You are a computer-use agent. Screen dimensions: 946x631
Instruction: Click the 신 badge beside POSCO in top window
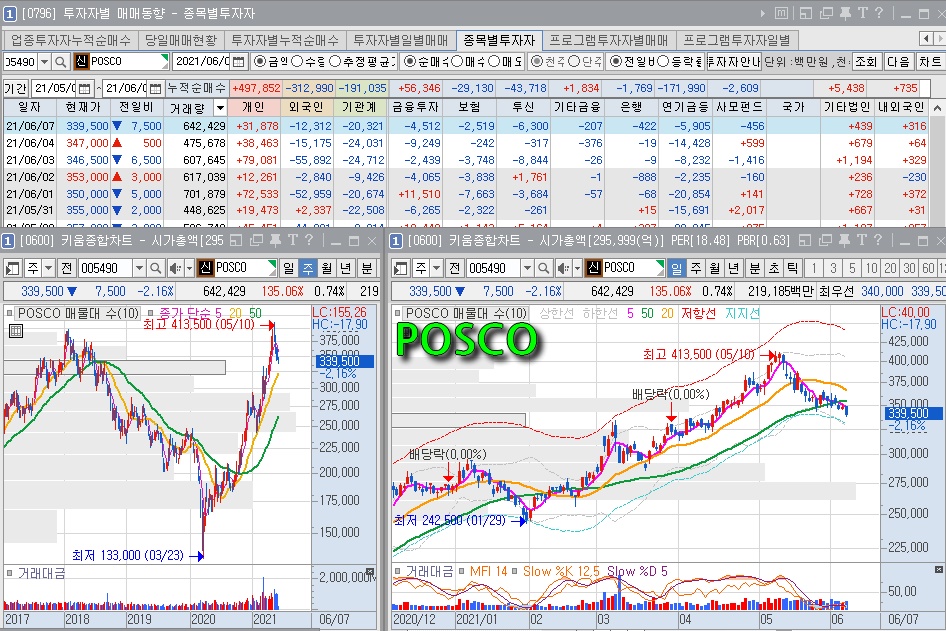coord(81,62)
